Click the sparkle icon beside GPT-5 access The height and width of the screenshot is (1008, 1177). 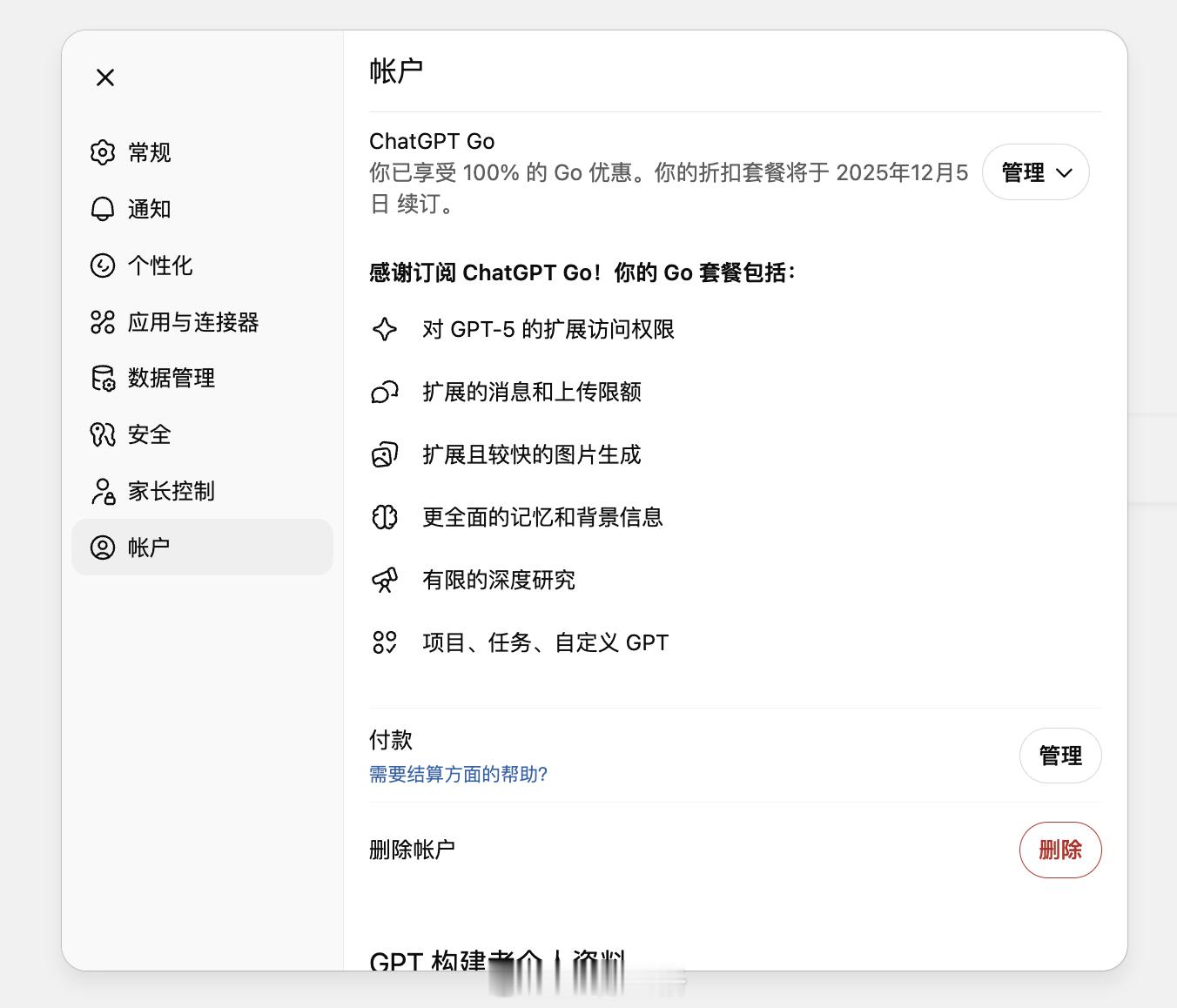pos(385,329)
